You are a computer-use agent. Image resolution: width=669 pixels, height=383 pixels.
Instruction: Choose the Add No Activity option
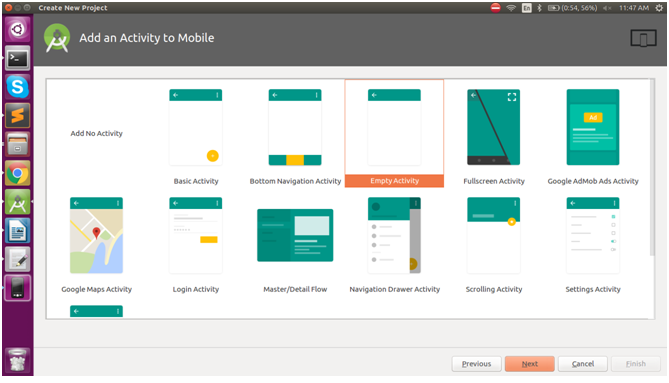(96, 133)
